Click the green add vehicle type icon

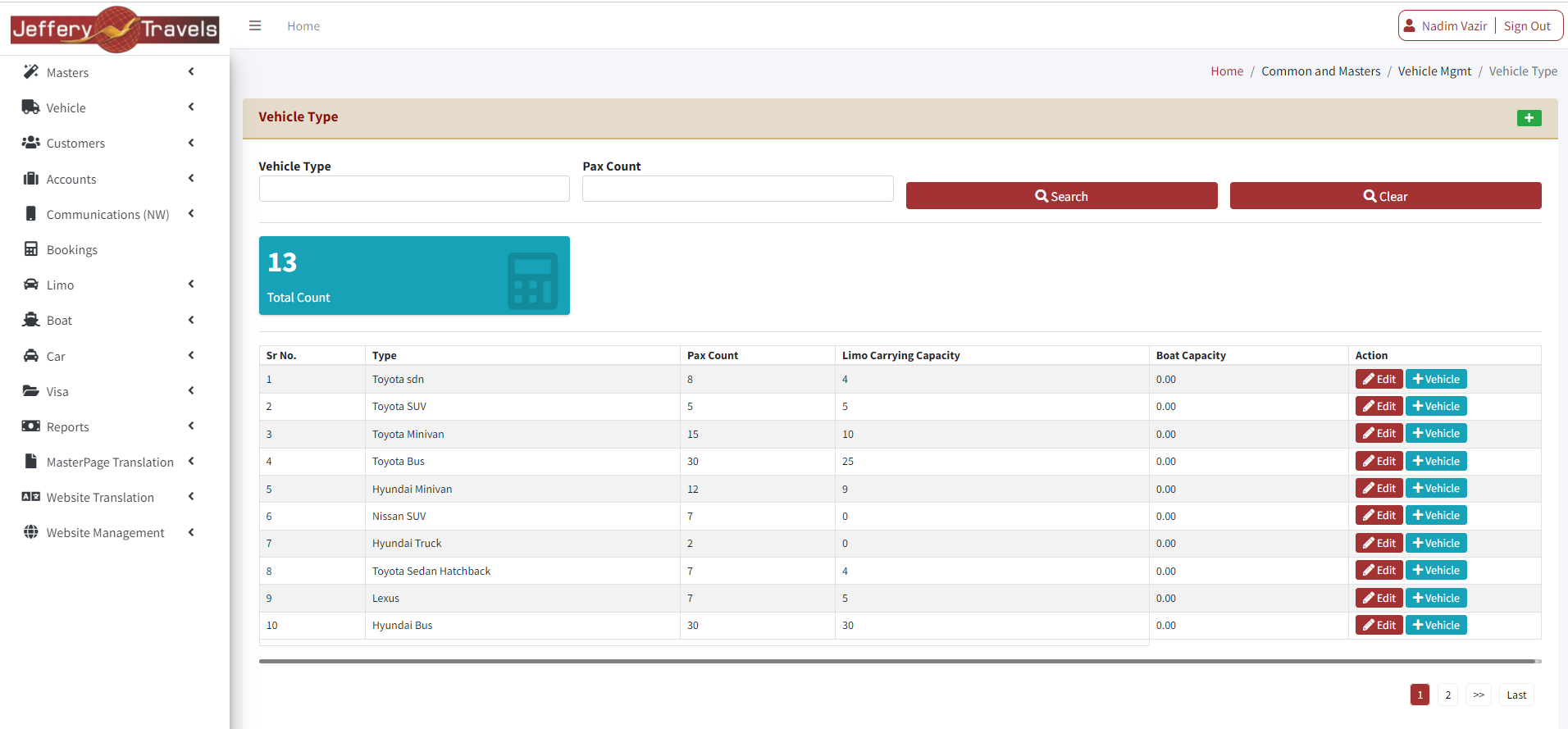[x=1529, y=118]
